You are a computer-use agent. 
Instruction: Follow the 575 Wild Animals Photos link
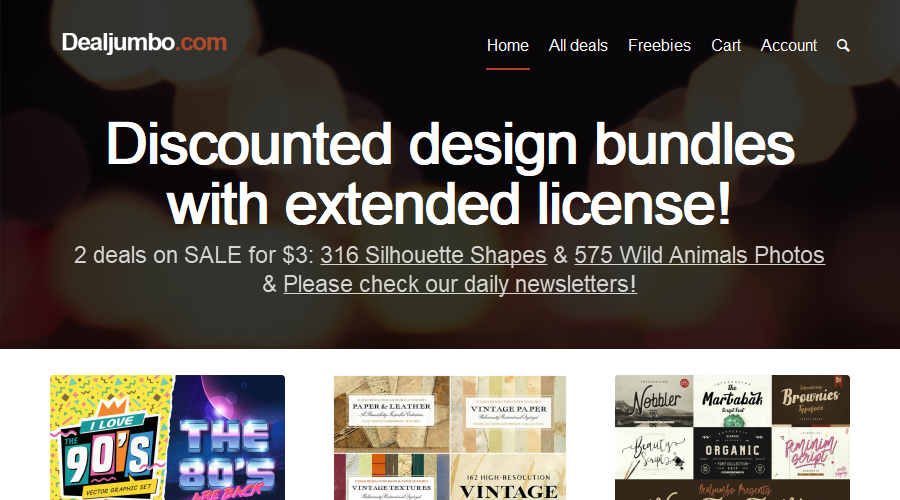[699, 255]
